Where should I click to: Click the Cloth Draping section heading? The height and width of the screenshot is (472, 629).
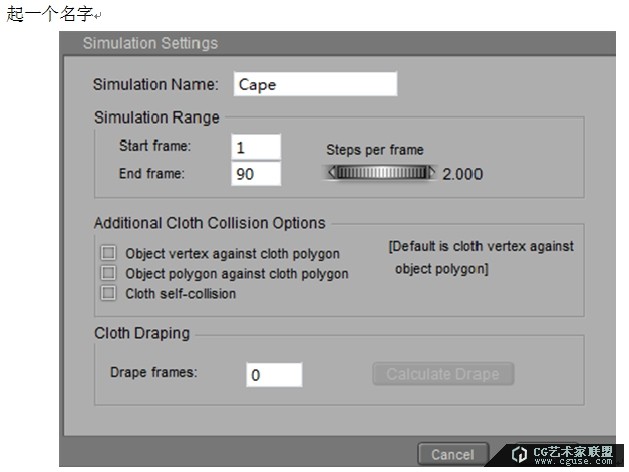pos(141,333)
